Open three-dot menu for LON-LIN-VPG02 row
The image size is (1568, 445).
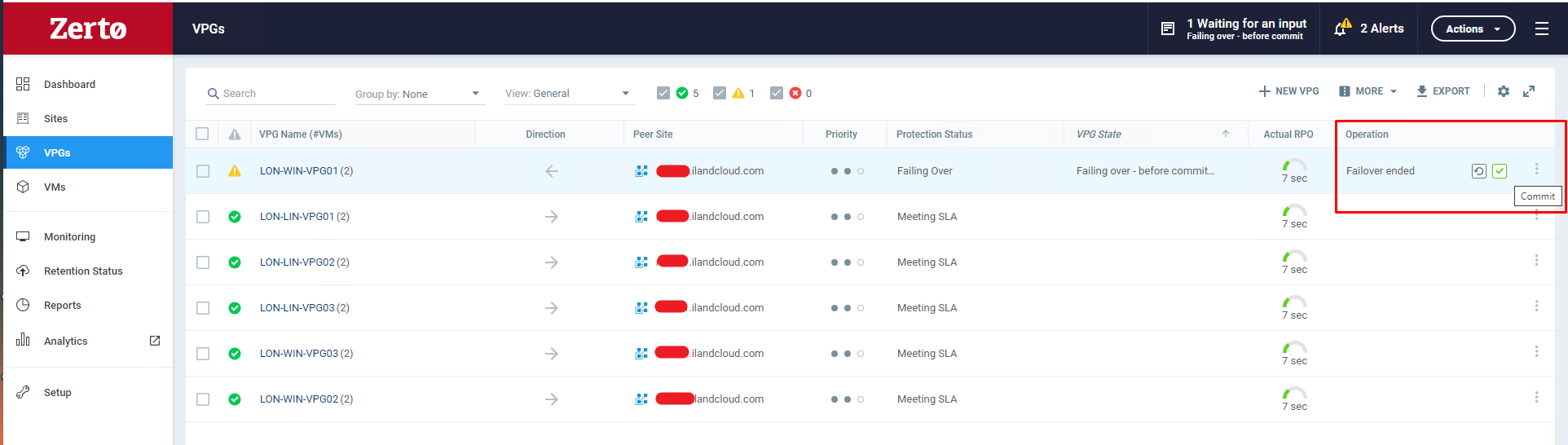coord(1536,261)
